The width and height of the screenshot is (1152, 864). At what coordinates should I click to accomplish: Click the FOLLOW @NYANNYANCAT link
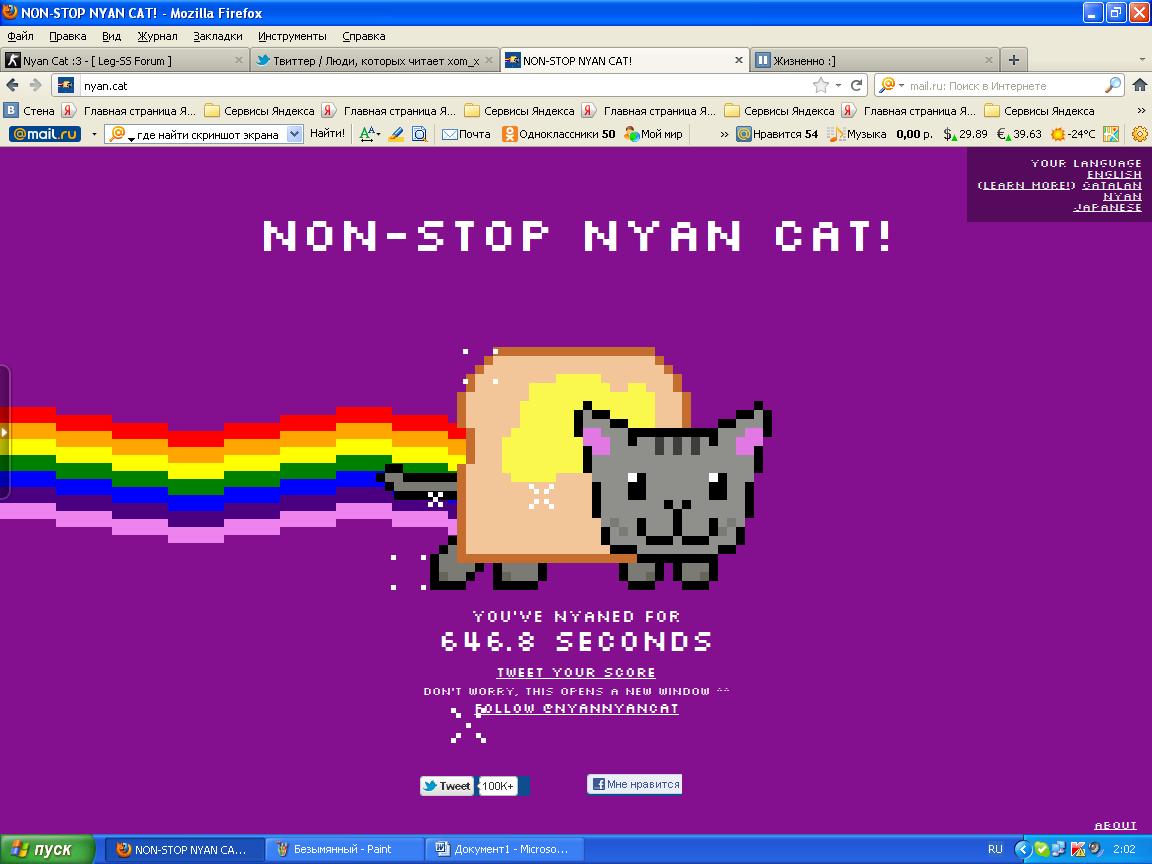[577, 708]
